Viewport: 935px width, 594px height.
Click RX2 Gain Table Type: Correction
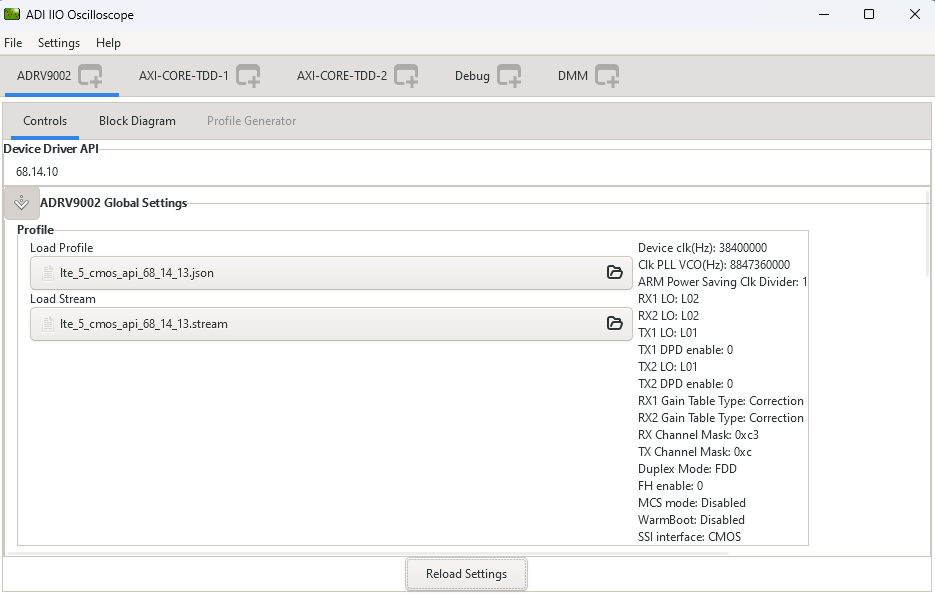pyautogui.click(x=720, y=417)
